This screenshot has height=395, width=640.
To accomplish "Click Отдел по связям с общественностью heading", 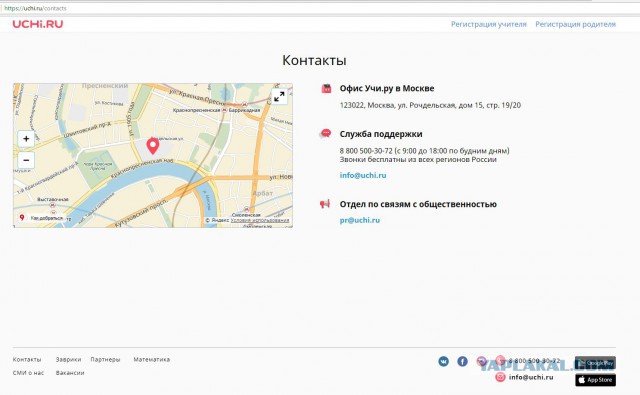I will point(418,204).
